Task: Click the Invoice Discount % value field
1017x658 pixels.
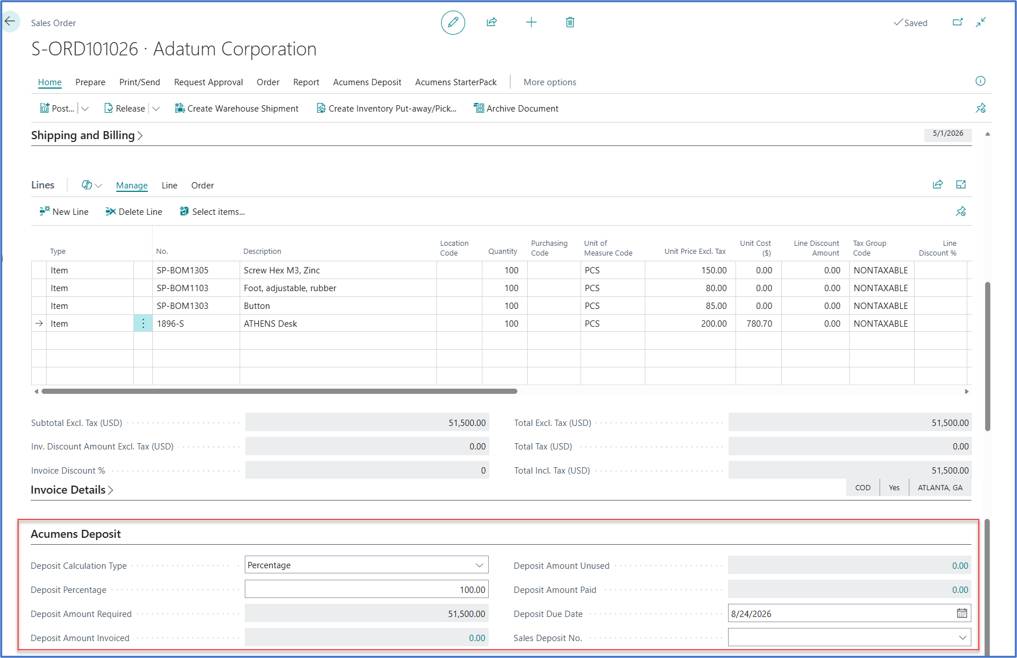Action: point(366,470)
